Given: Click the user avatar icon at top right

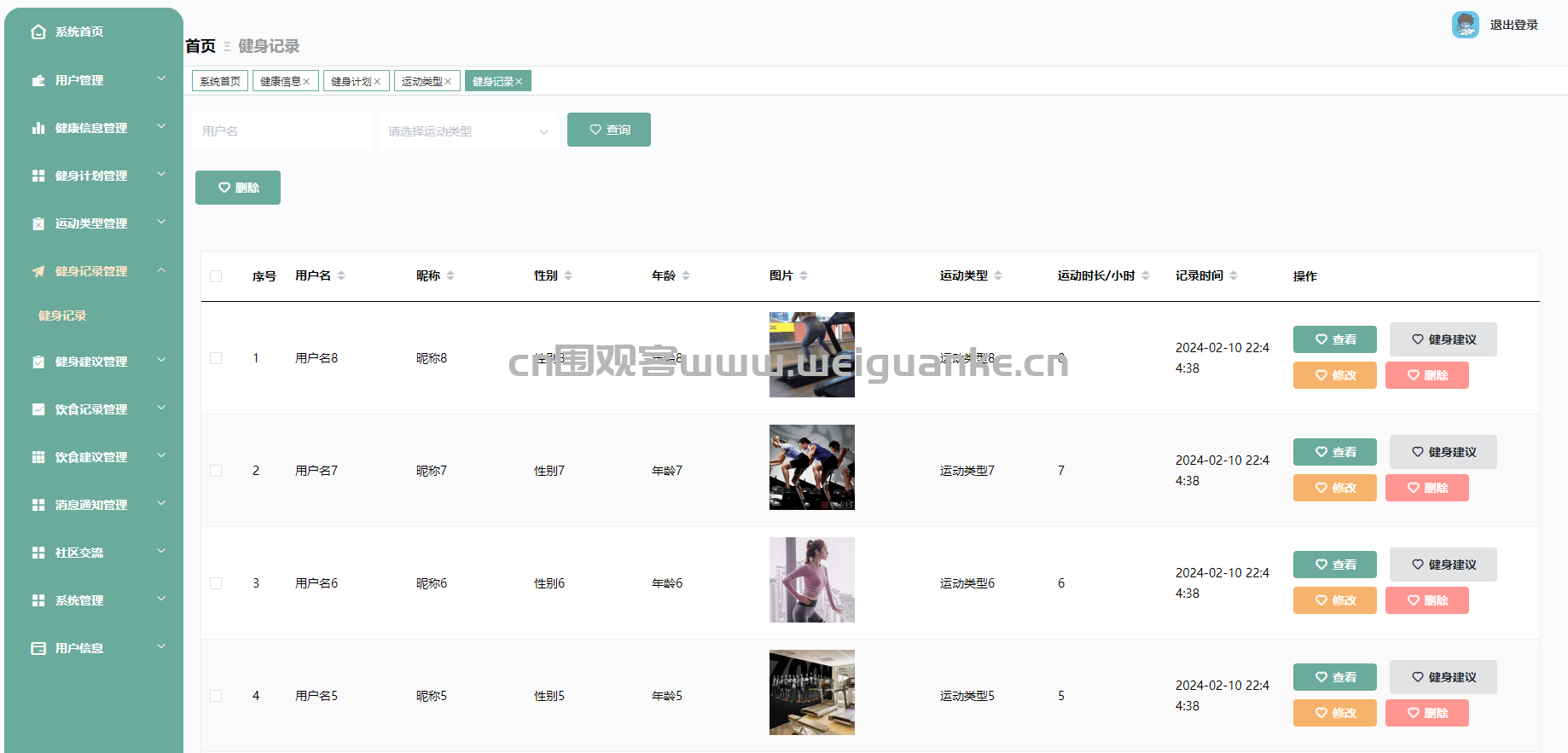Looking at the screenshot, I should click(x=1465, y=25).
